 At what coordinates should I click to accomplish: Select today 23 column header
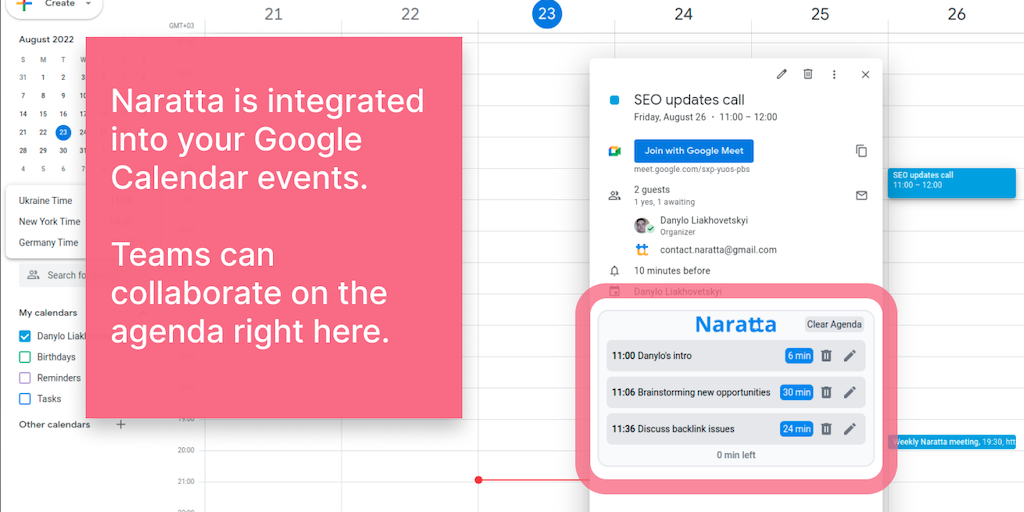(x=547, y=14)
